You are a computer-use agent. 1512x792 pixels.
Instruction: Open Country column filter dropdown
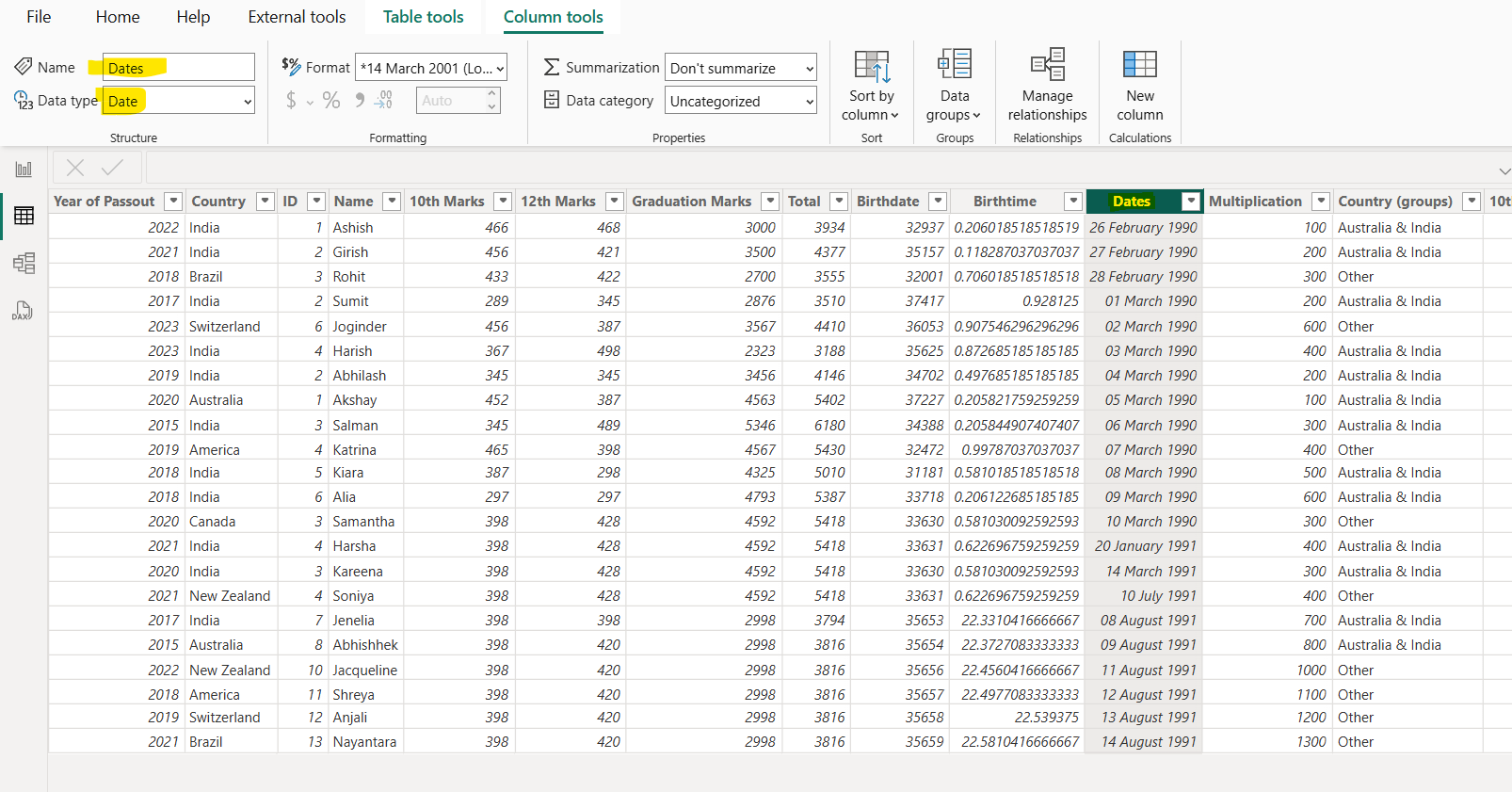[265, 202]
